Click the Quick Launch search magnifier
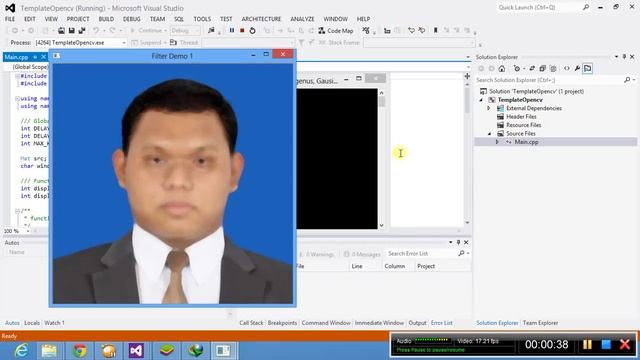 pos(586,7)
